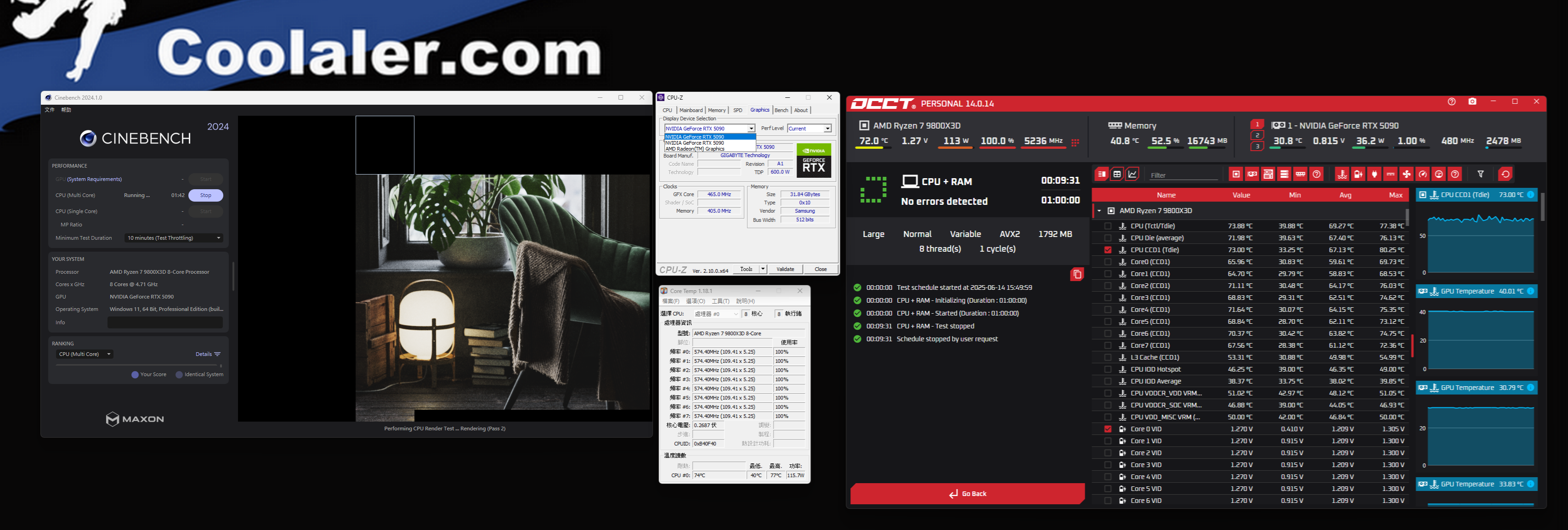The image size is (1568, 530).
Task: Uncheck the Core 0 VID checkbox
Action: [1107, 429]
